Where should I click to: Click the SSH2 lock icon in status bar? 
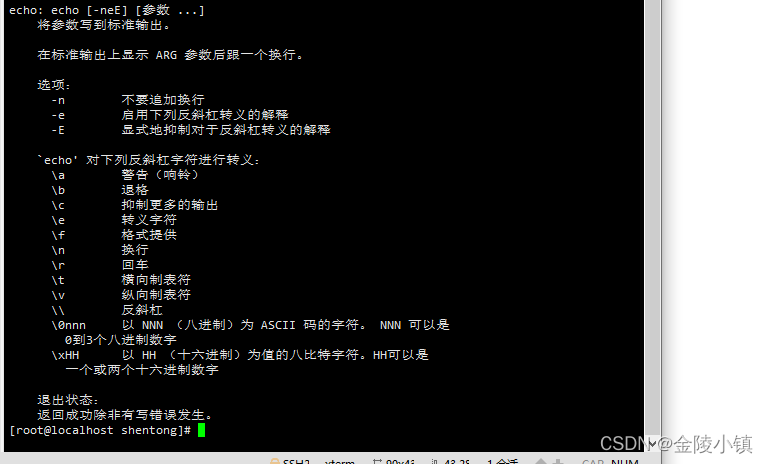tap(275, 461)
